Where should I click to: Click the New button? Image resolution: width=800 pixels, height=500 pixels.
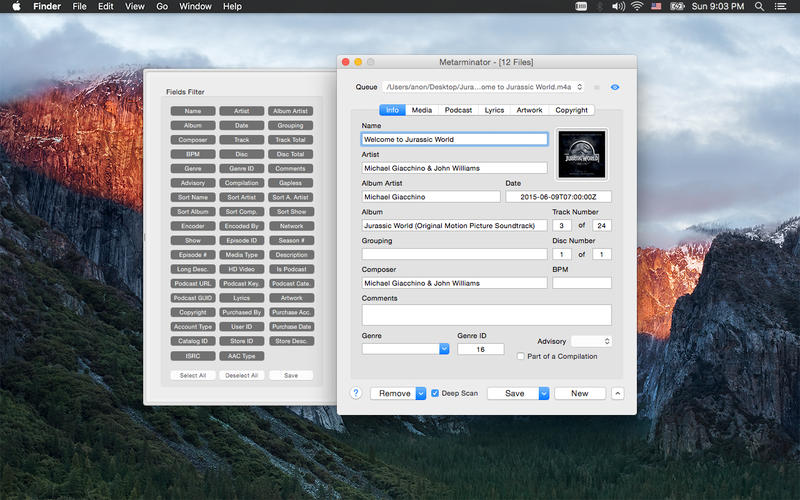point(580,393)
